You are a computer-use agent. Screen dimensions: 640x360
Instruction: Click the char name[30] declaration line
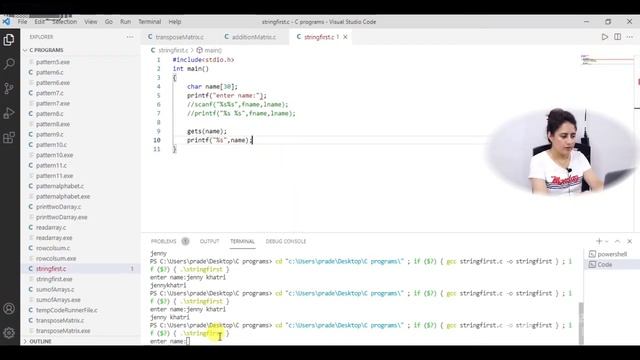tap(212, 87)
